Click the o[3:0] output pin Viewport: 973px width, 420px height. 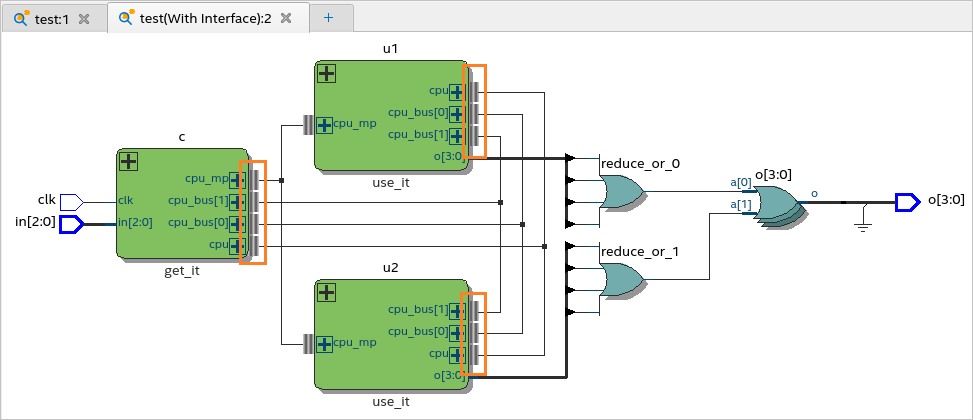908,202
